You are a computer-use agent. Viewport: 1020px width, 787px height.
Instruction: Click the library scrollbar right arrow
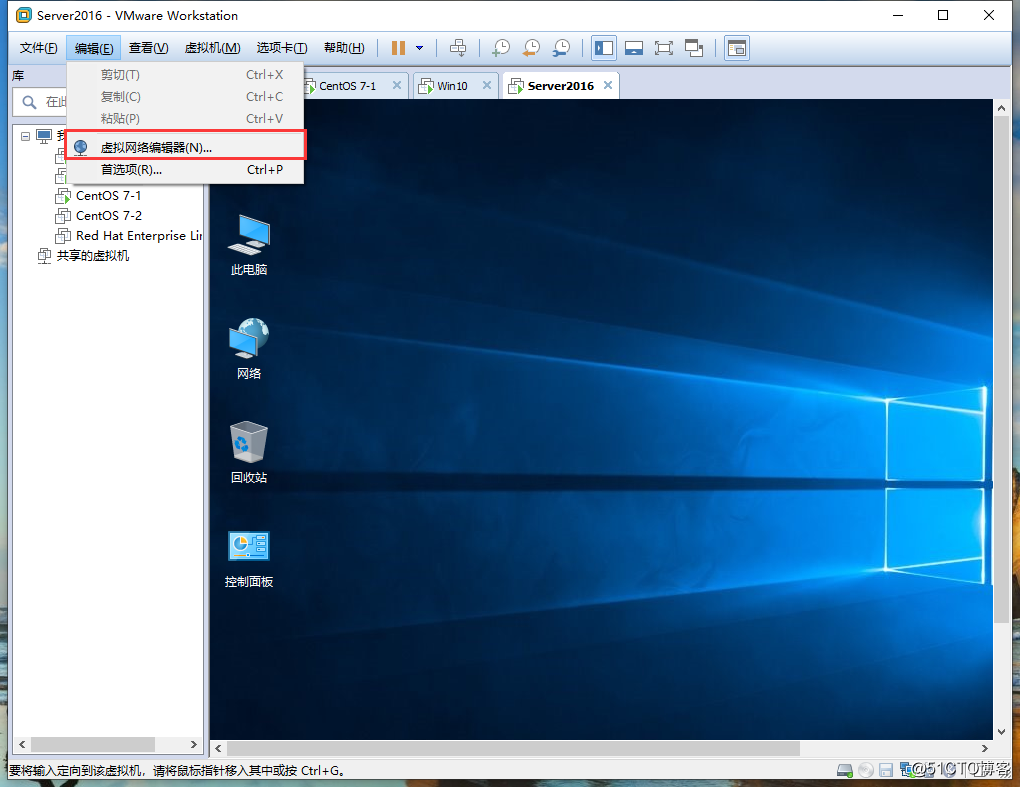point(193,745)
